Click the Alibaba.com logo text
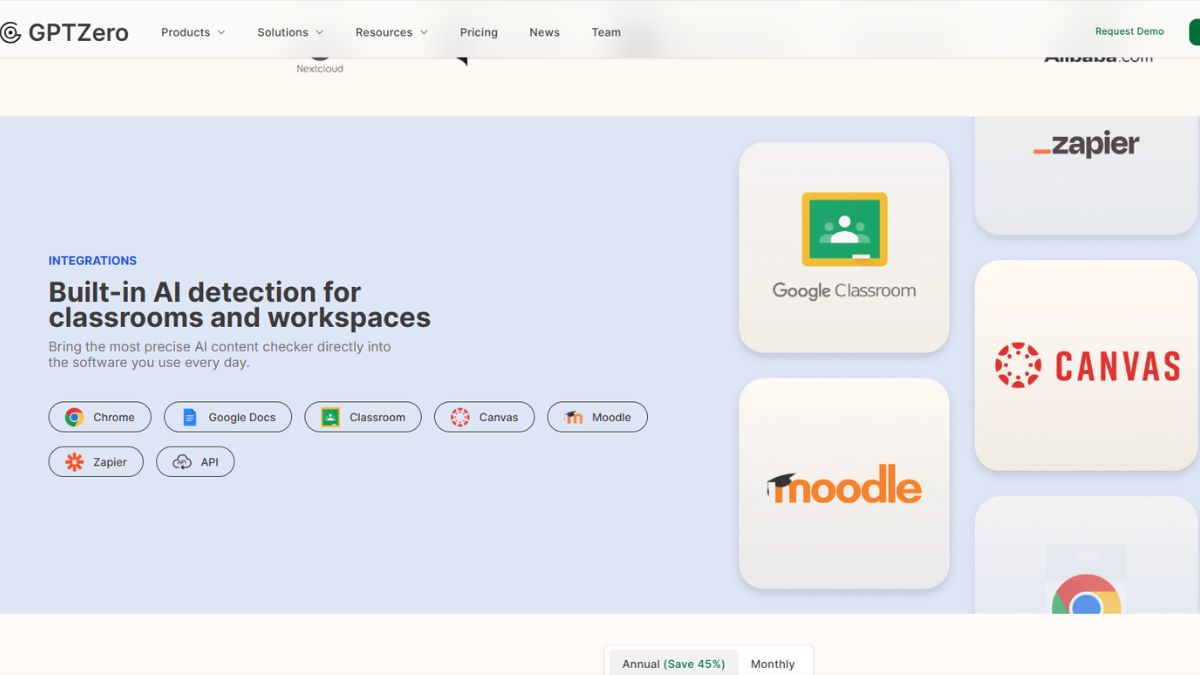This screenshot has width=1200, height=675. (1098, 58)
